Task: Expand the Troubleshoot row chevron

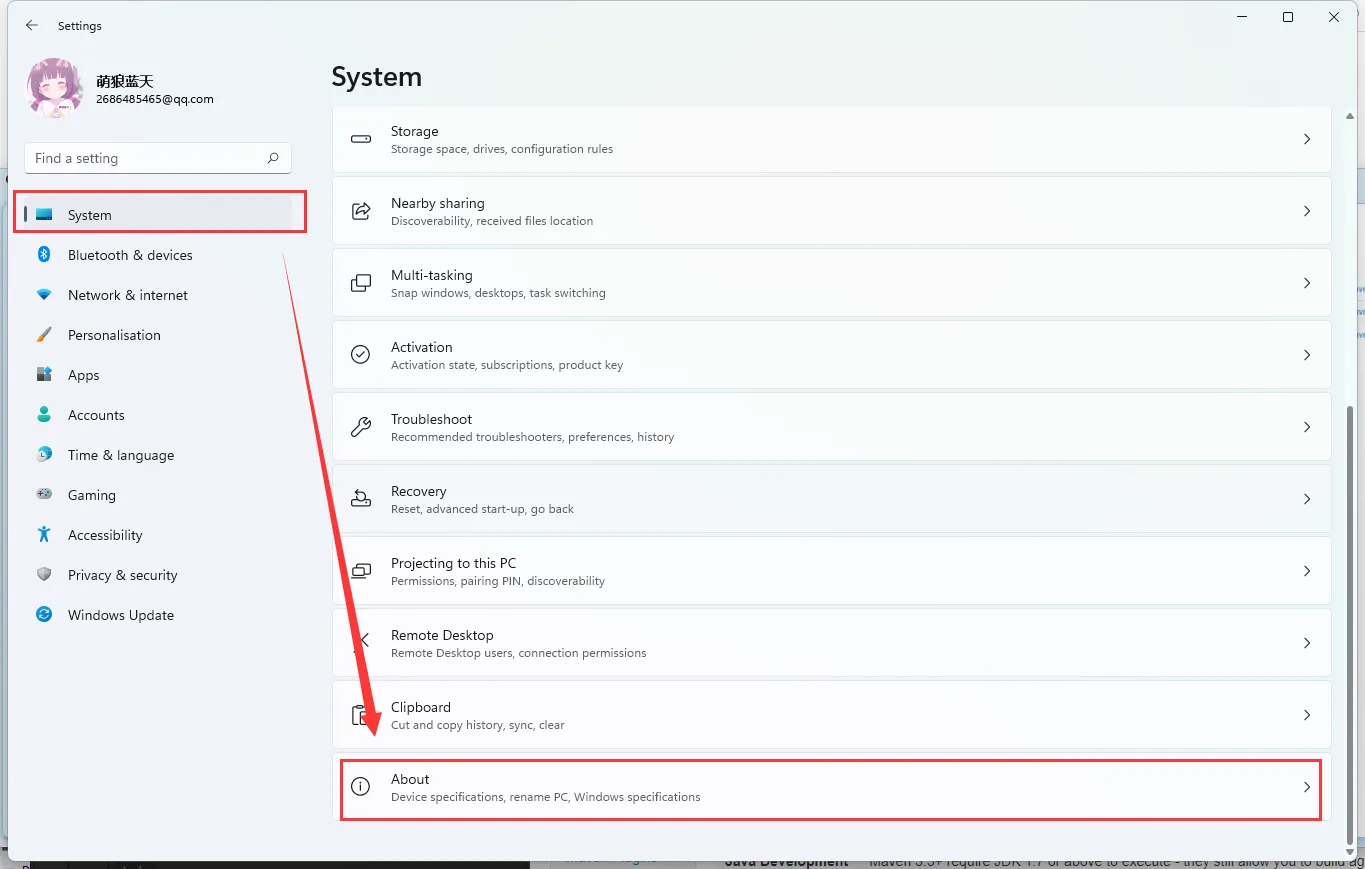Action: click(x=1307, y=427)
